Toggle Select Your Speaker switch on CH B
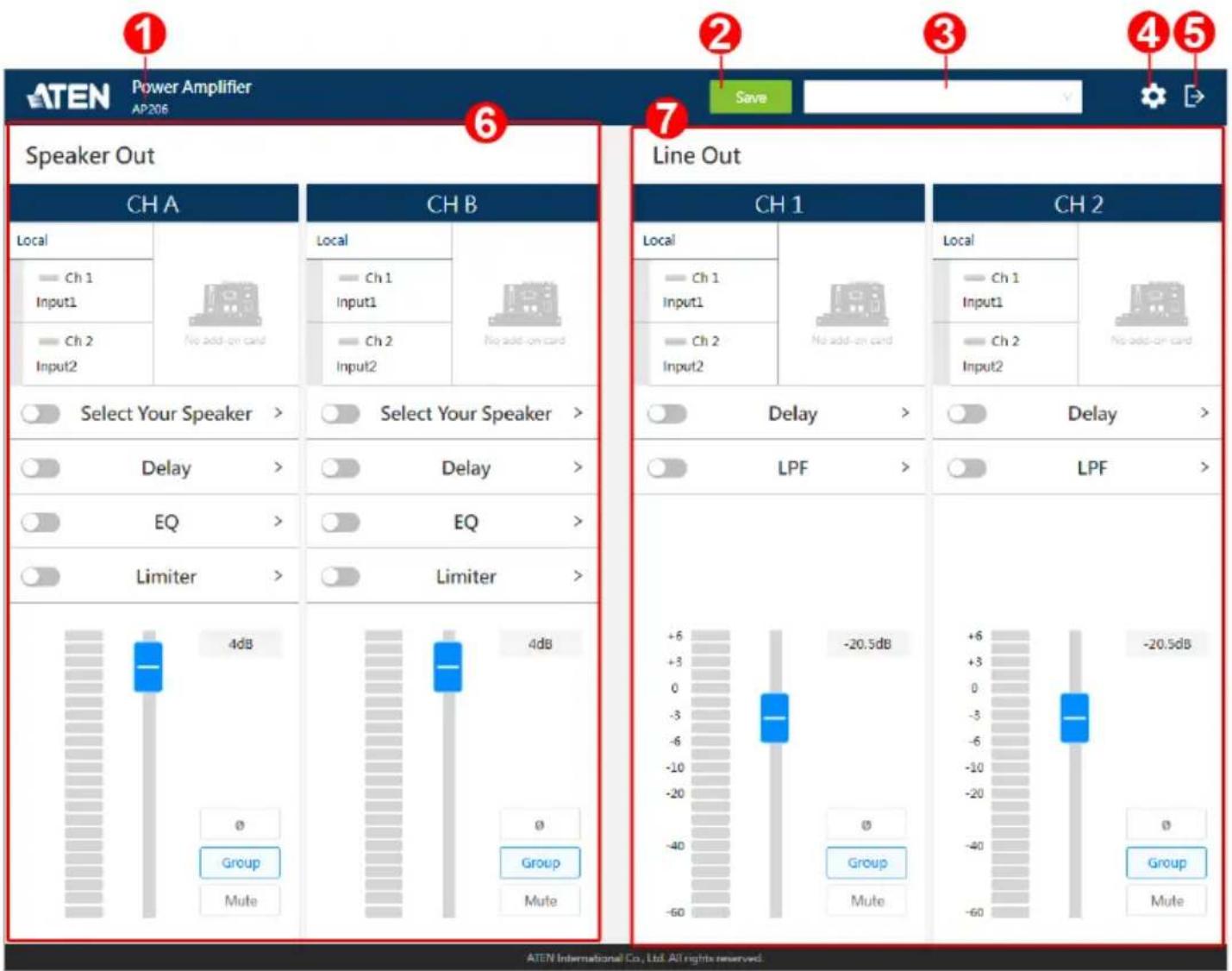Viewport: 1232px width, 971px height. pyautogui.click(x=341, y=414)
